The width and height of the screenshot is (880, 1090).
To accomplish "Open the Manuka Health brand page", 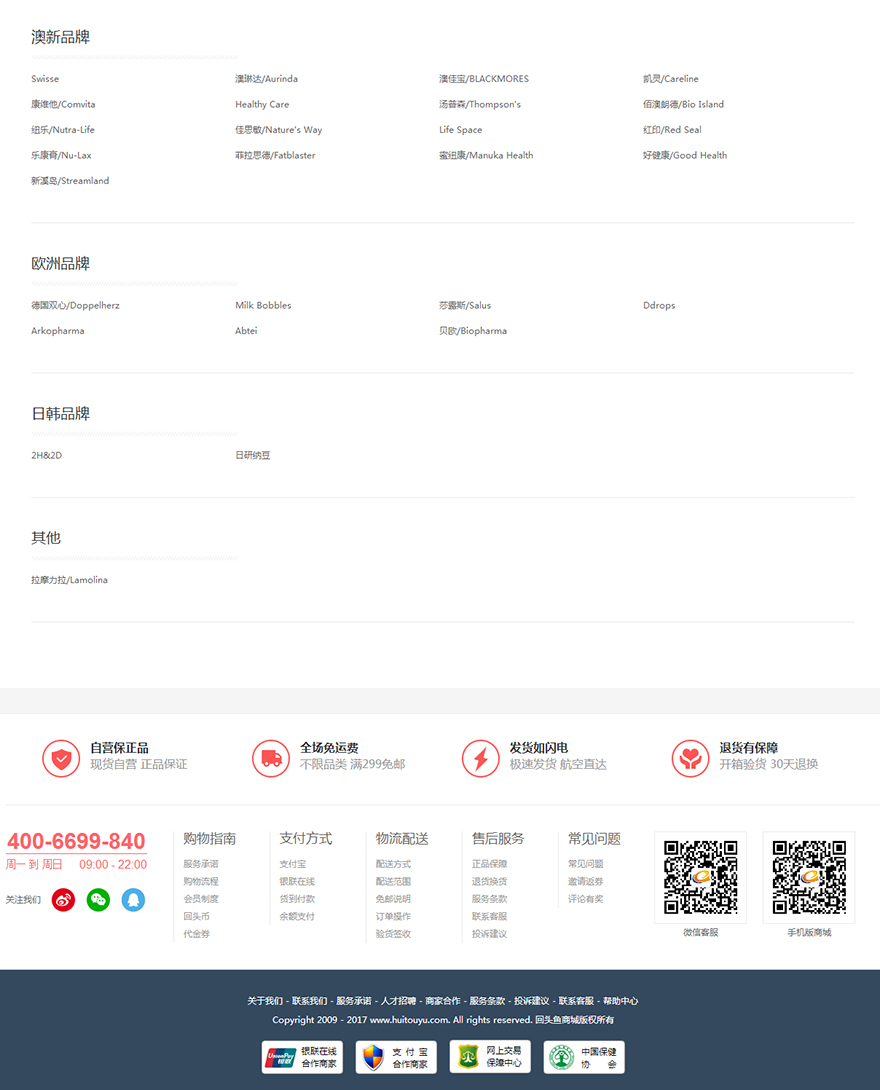I will [x=486, y=156].
